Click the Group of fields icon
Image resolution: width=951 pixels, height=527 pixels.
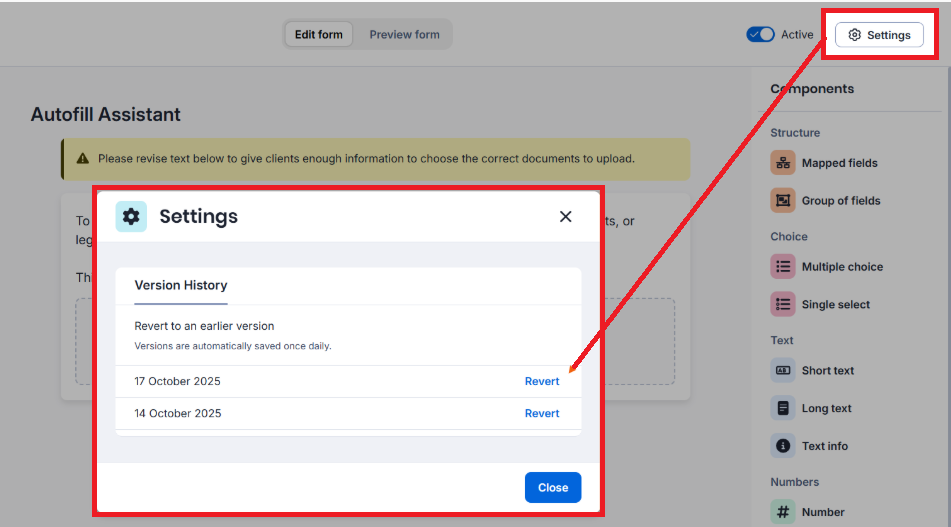click(x=783, y=201)
